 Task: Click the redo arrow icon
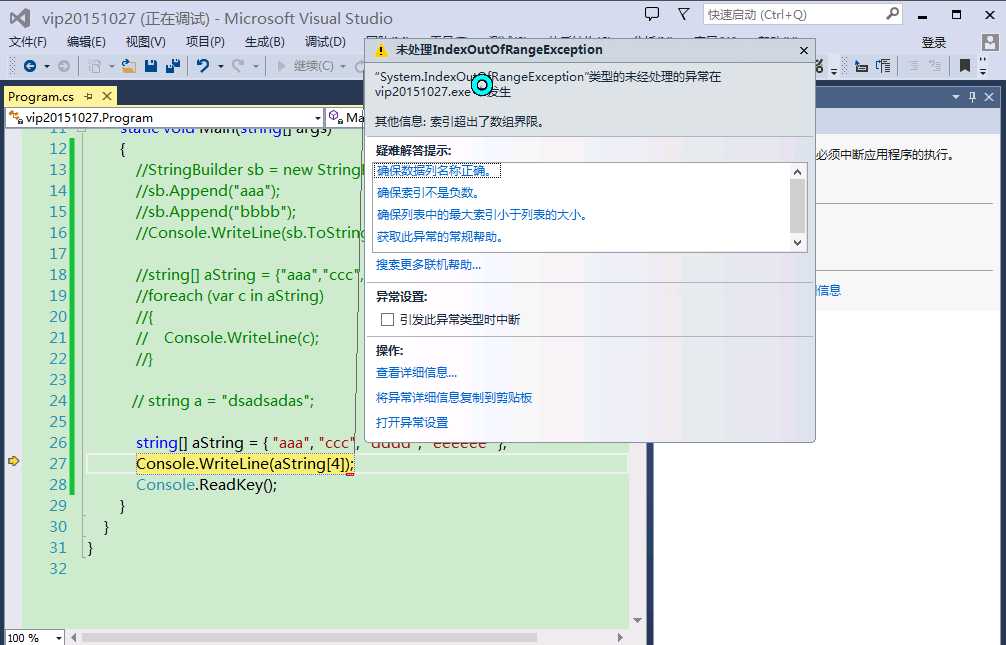coord(238,65)
